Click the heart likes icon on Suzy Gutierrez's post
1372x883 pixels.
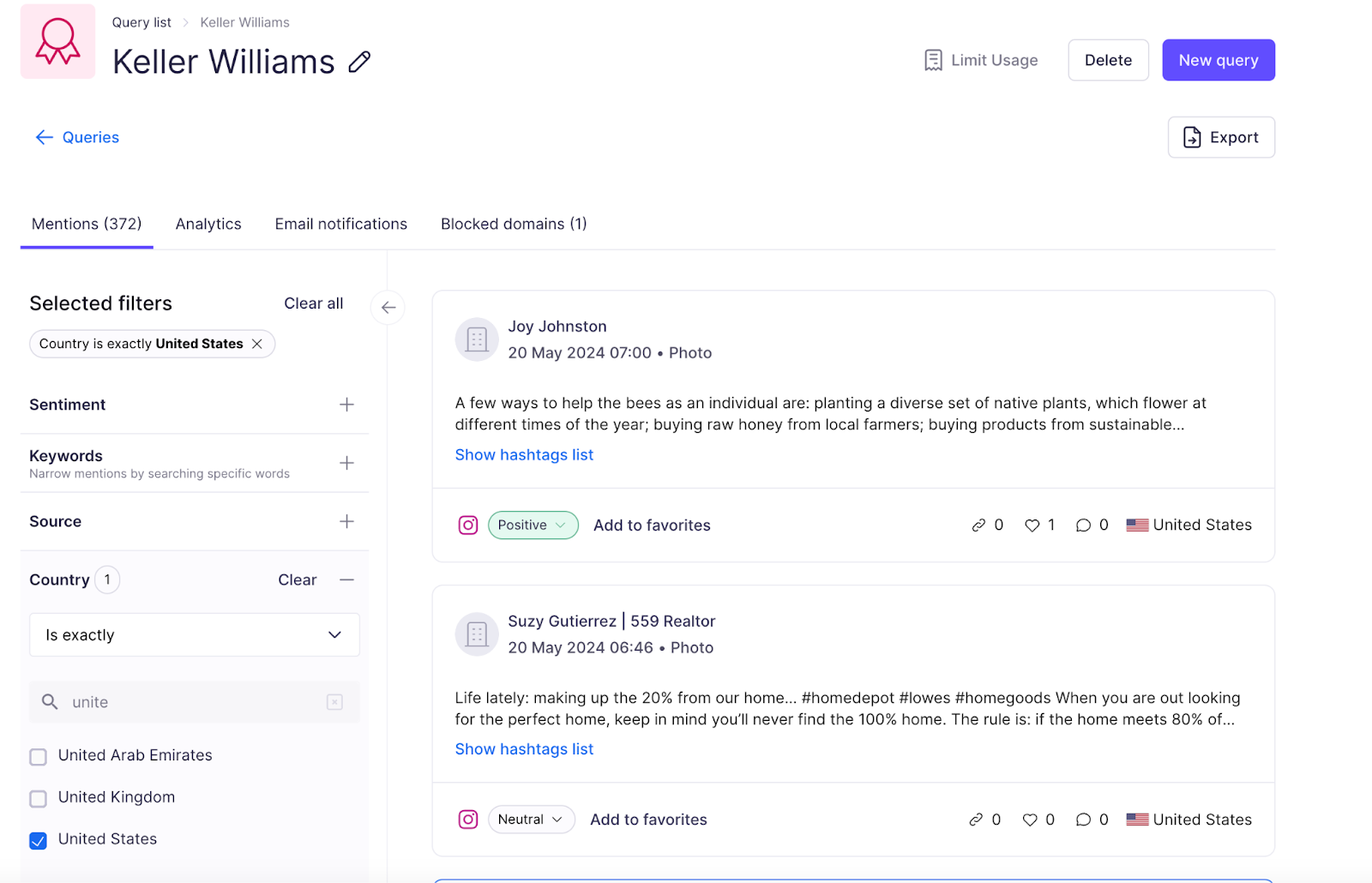point(1030,820)
